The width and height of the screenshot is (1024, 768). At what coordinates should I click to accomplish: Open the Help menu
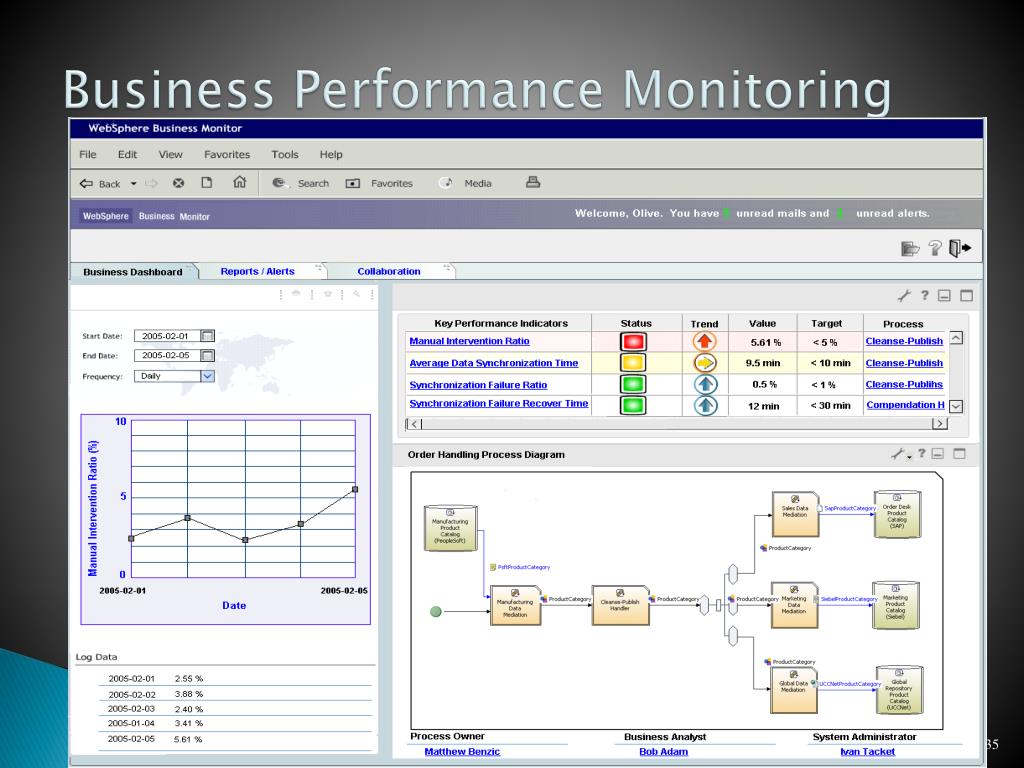pyautogui.click(x=331, y=155)
